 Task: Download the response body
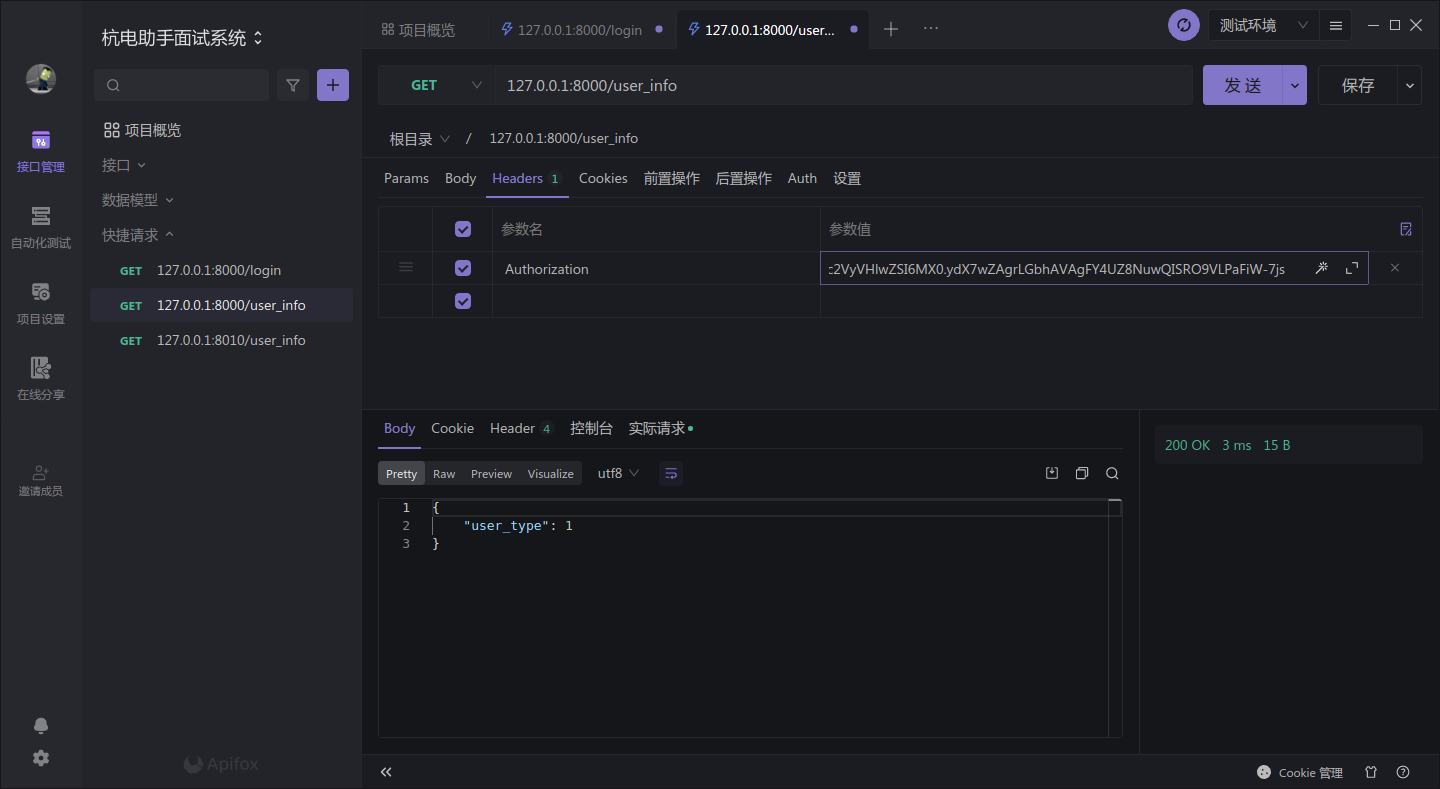[x=1052, y=473]
